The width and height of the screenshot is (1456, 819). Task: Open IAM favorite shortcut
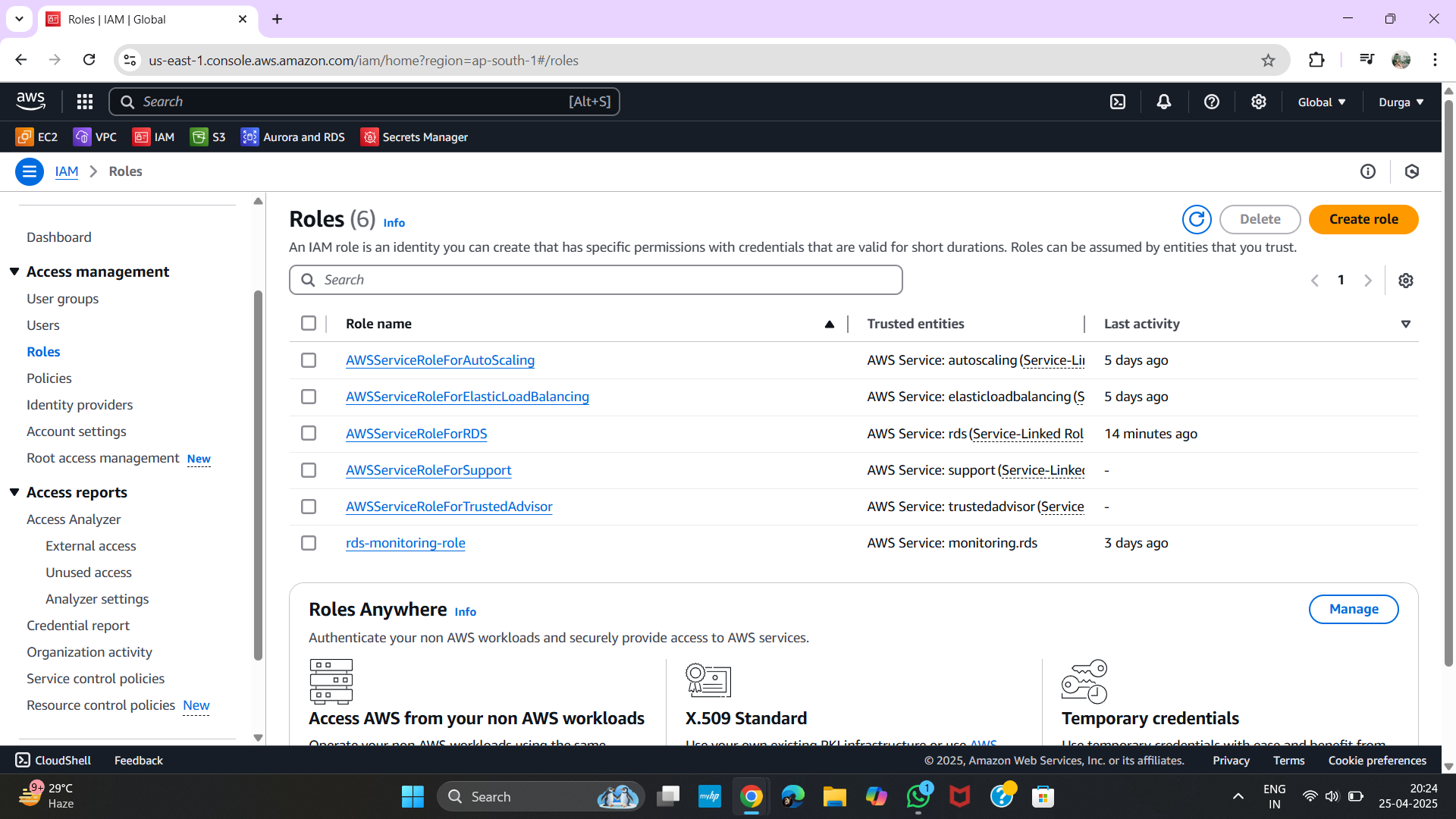point(153,137)
